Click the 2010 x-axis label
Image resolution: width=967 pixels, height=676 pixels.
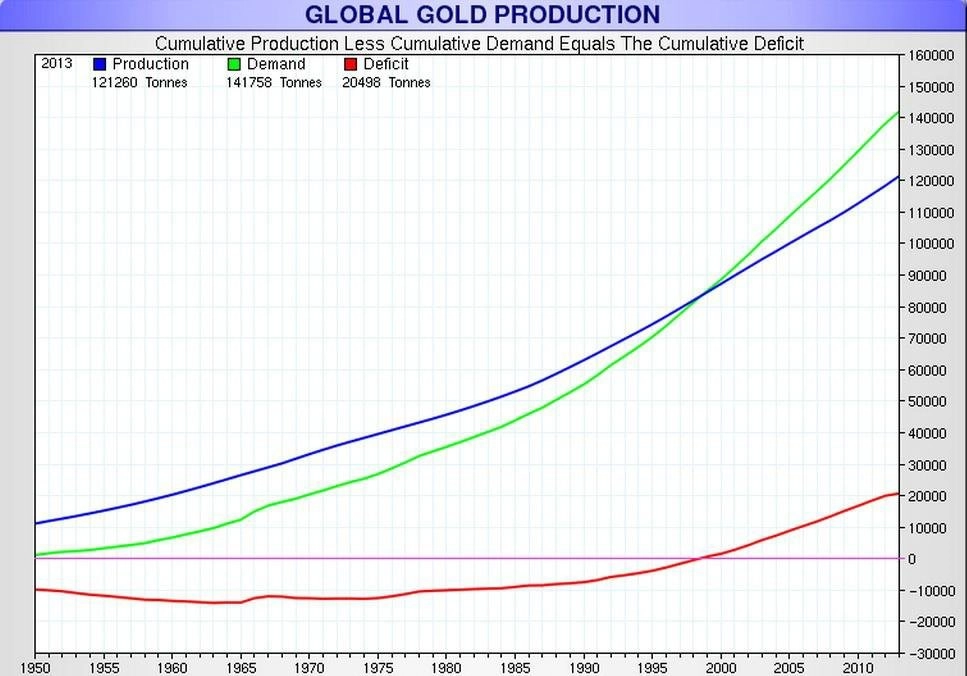tap(858, 668)
